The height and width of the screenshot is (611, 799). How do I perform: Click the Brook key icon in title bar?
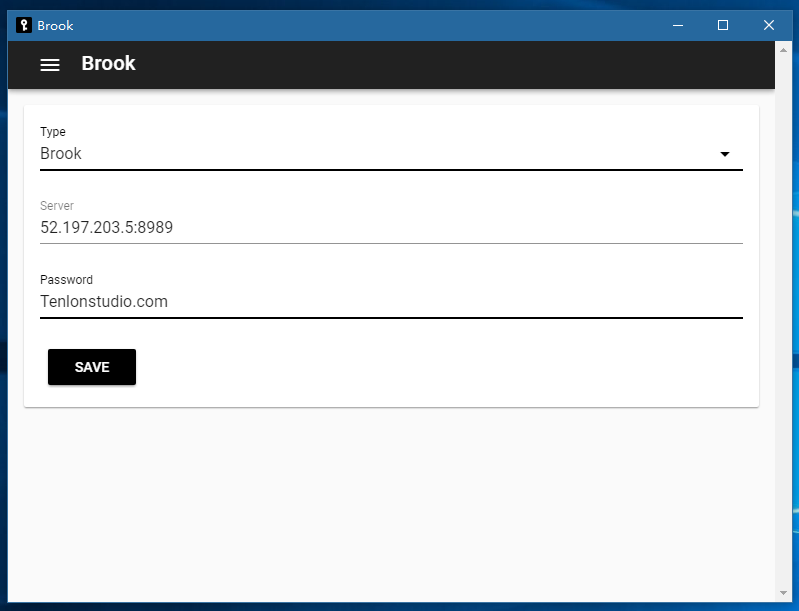(x=23, y=25)
